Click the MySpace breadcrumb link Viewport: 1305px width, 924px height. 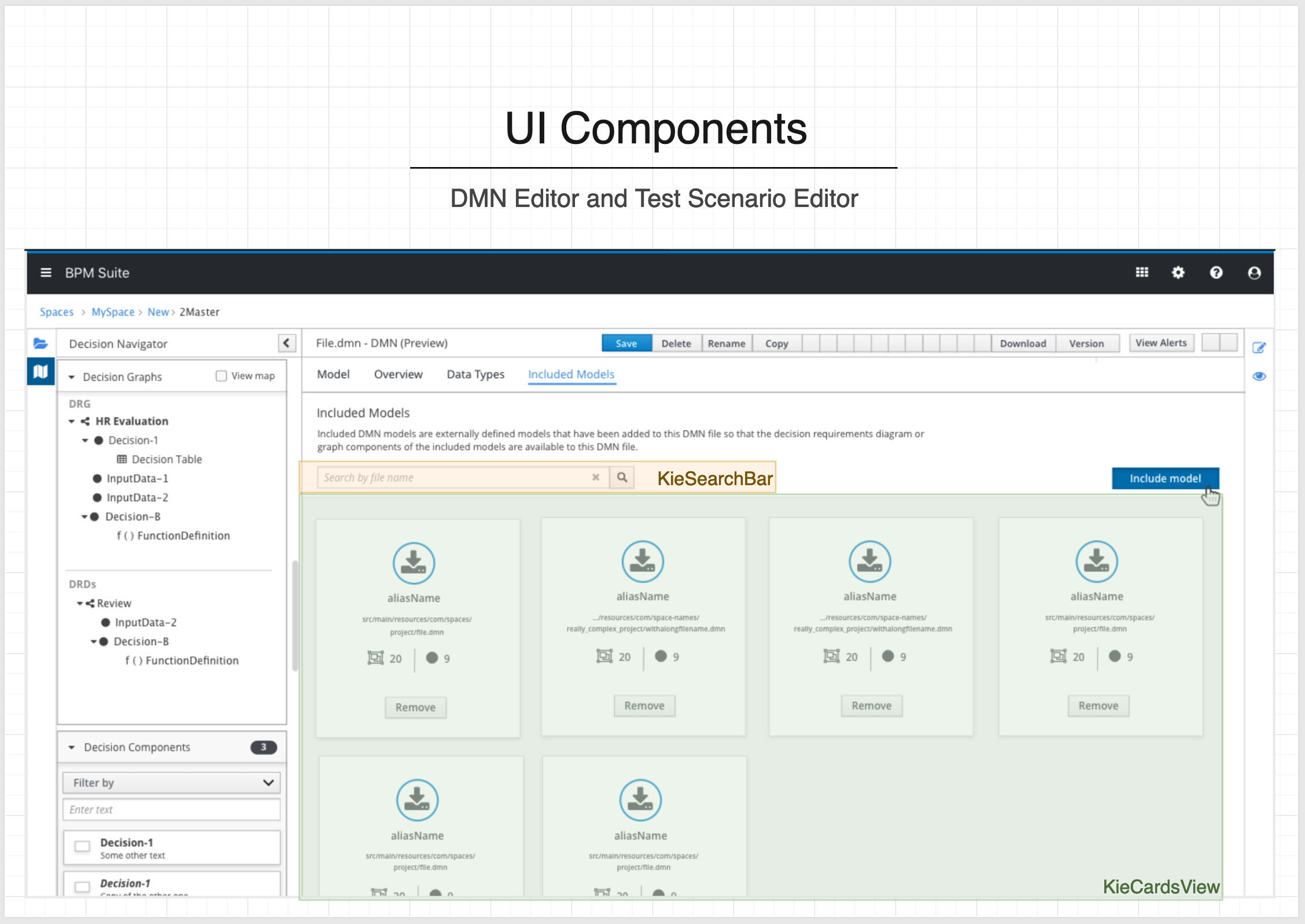[113, 312]
